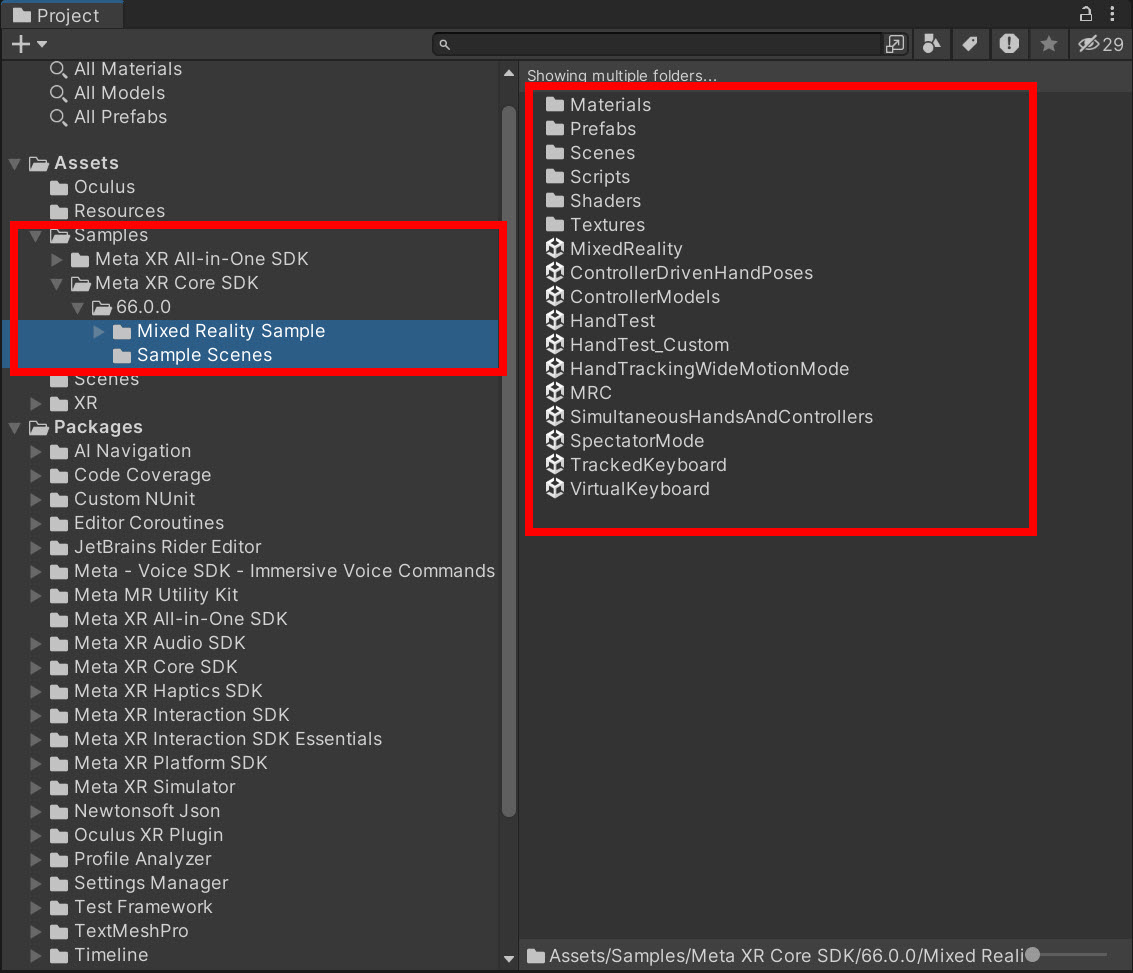
Task: Collapse the Samples folder arrow
Action: (x=35, y=235)
